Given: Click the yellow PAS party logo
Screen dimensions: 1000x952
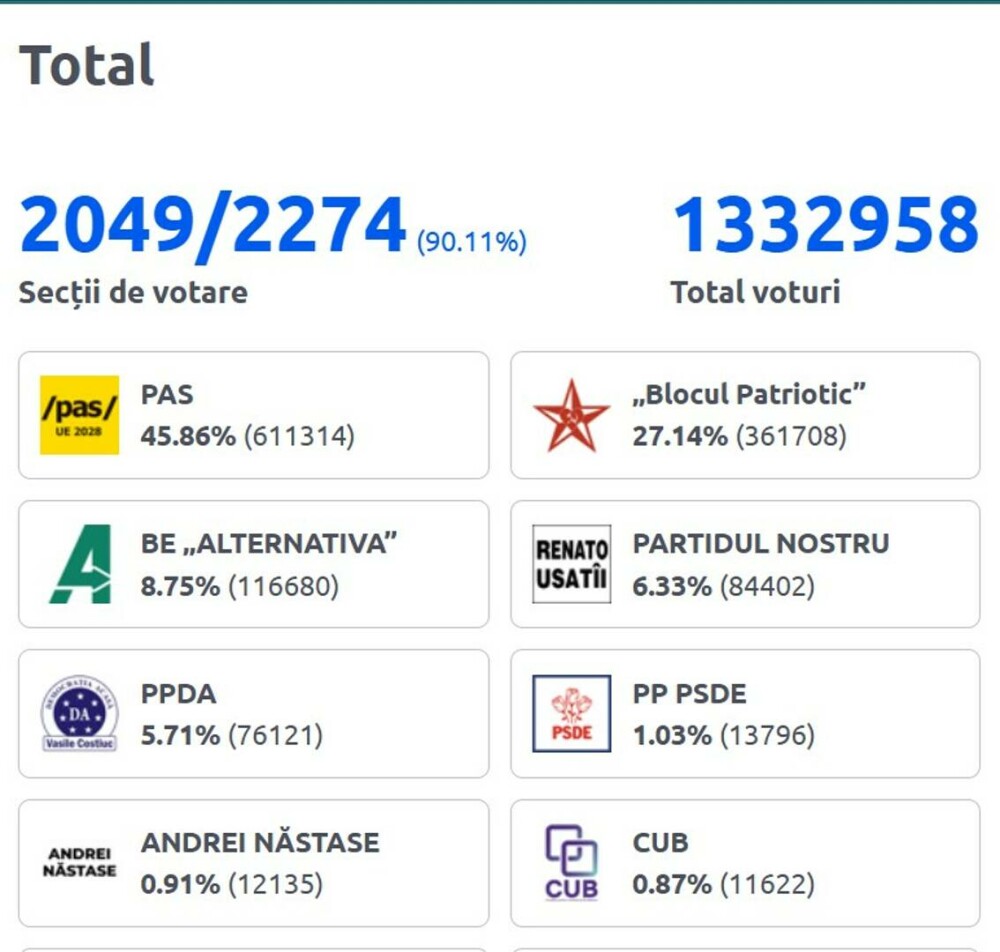Looking at the screenshot, I should pos(79,415).
